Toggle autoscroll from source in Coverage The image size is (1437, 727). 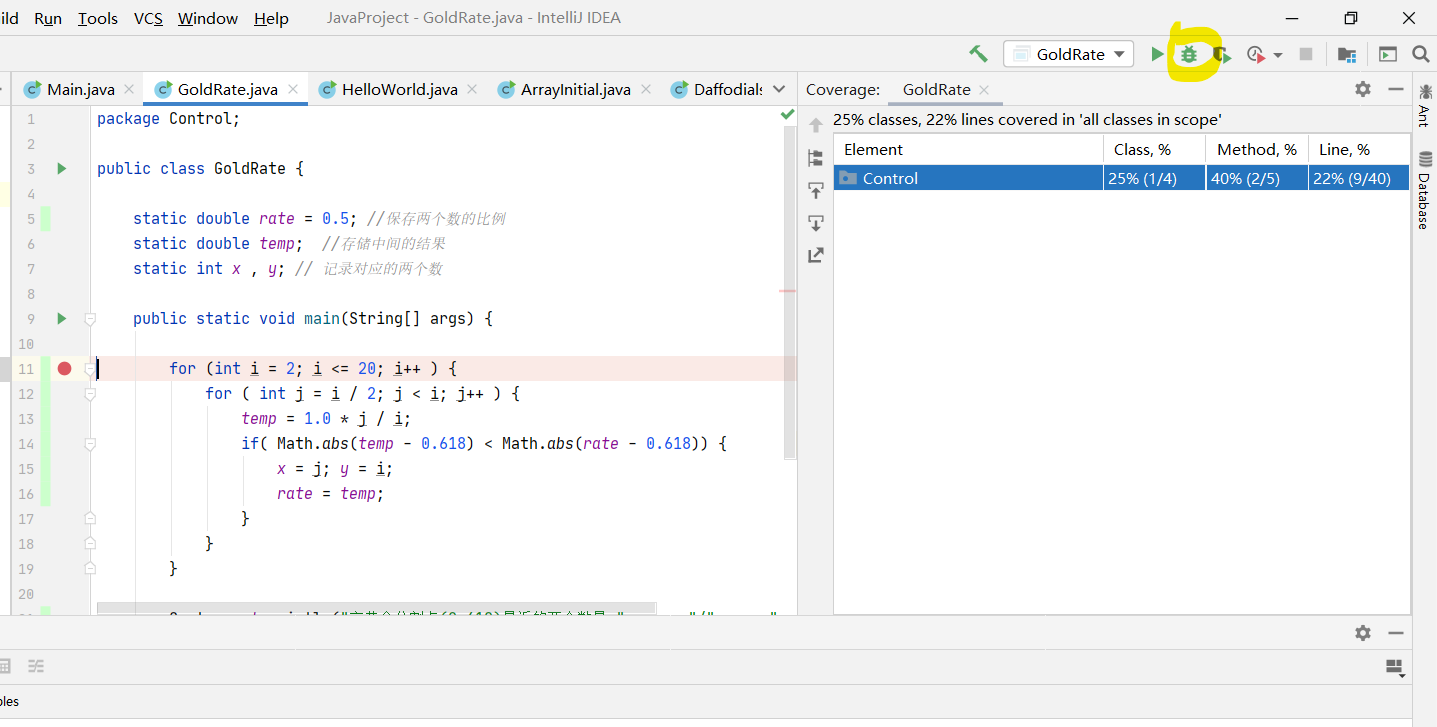816,222
